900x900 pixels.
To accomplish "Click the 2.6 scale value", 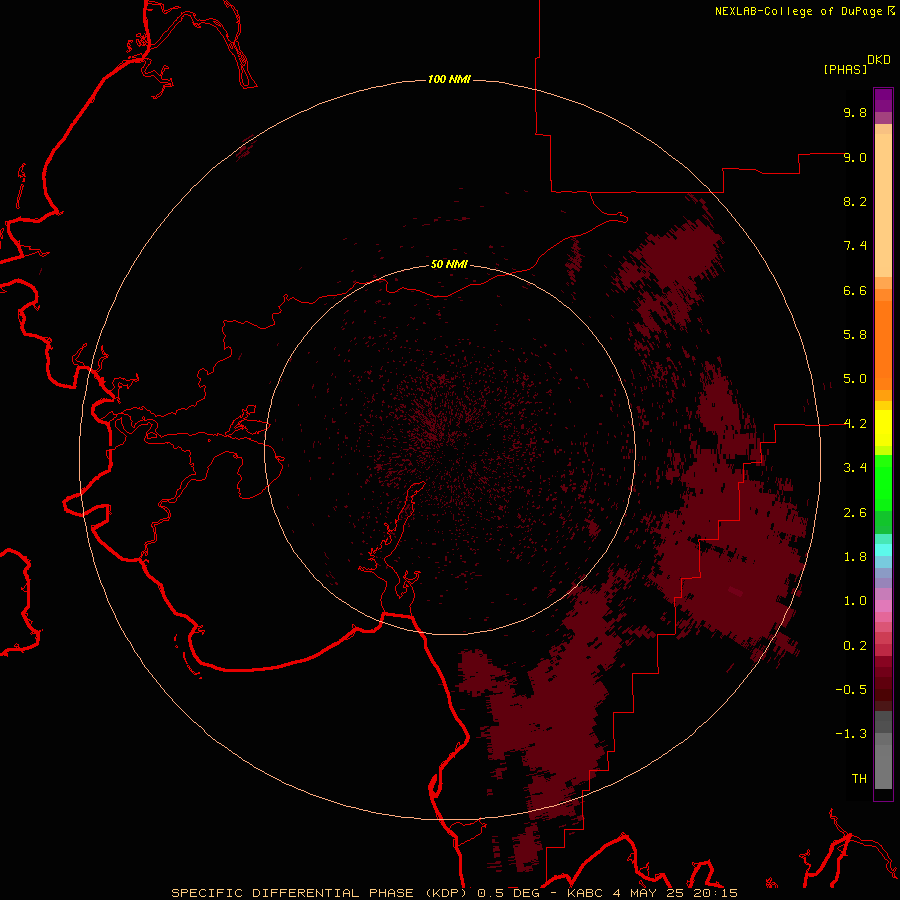I will [x=855, y=513].
